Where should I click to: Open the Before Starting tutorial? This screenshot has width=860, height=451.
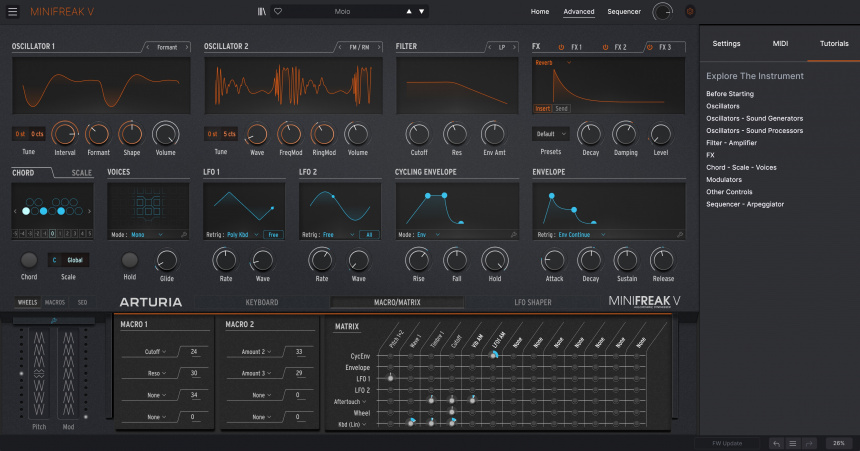730,93
